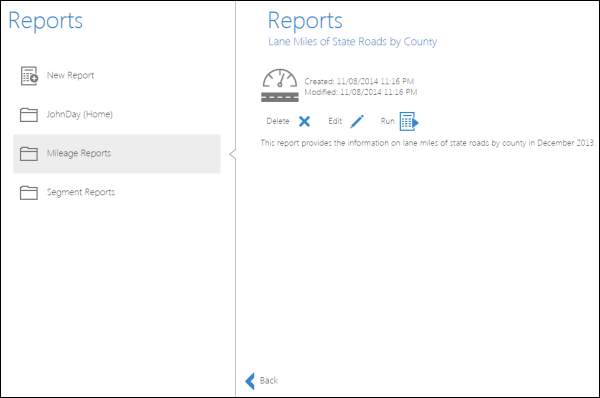Click the speedometer road report icon
The width and height of the screenshot is (600, 398).
[280, 85]
